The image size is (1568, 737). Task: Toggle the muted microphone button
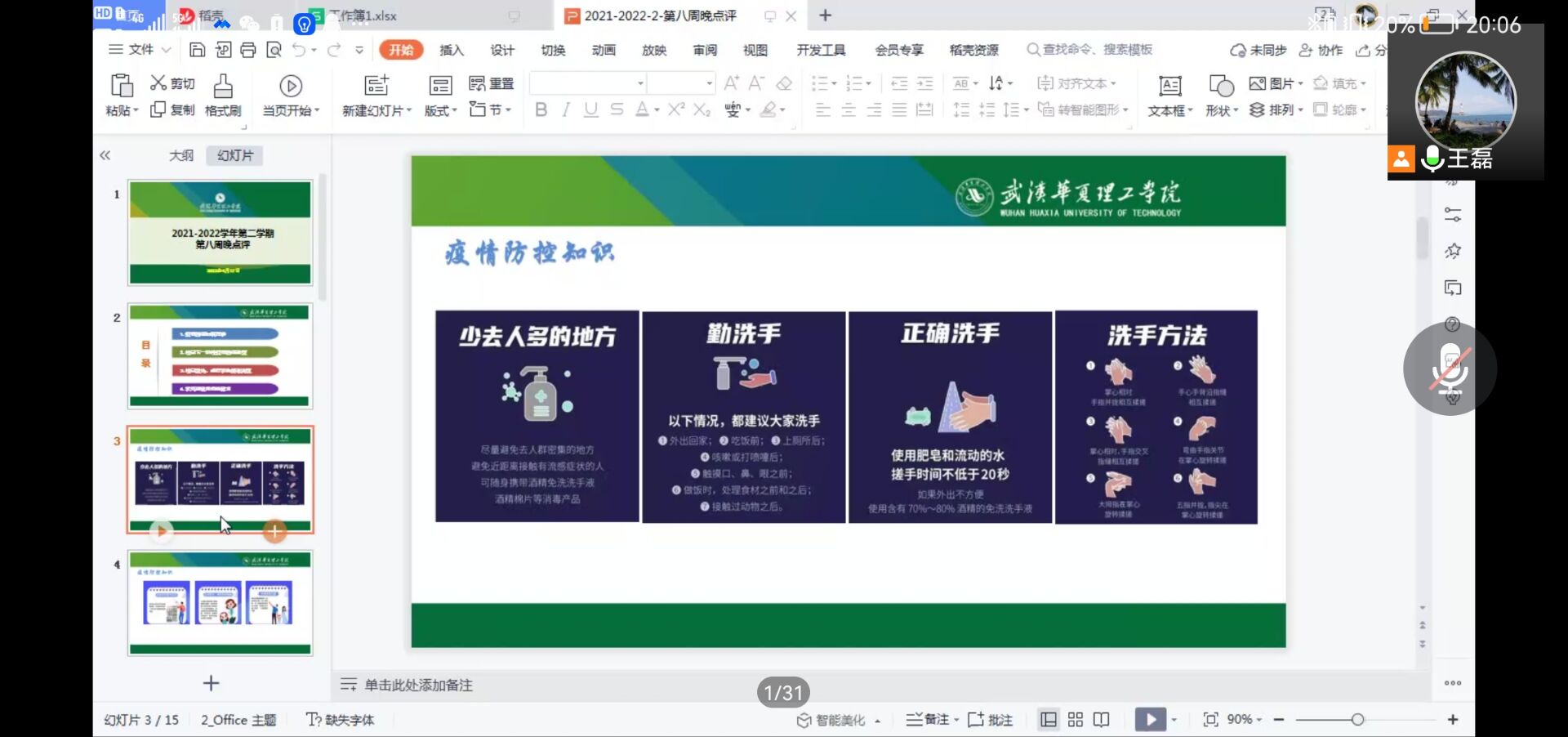point(1450,368)
